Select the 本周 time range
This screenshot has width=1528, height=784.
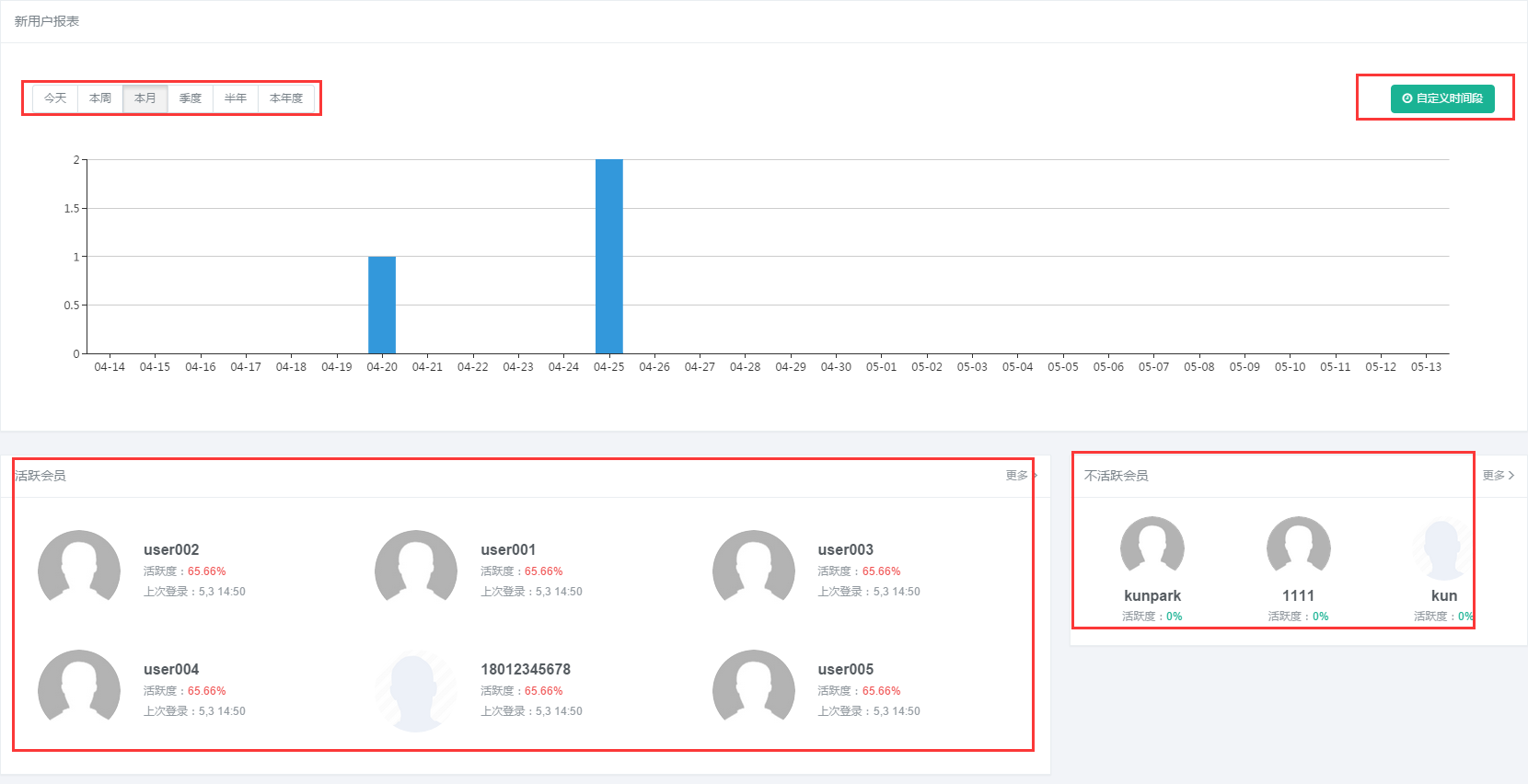pyautogui.click(x=100, y=98)
